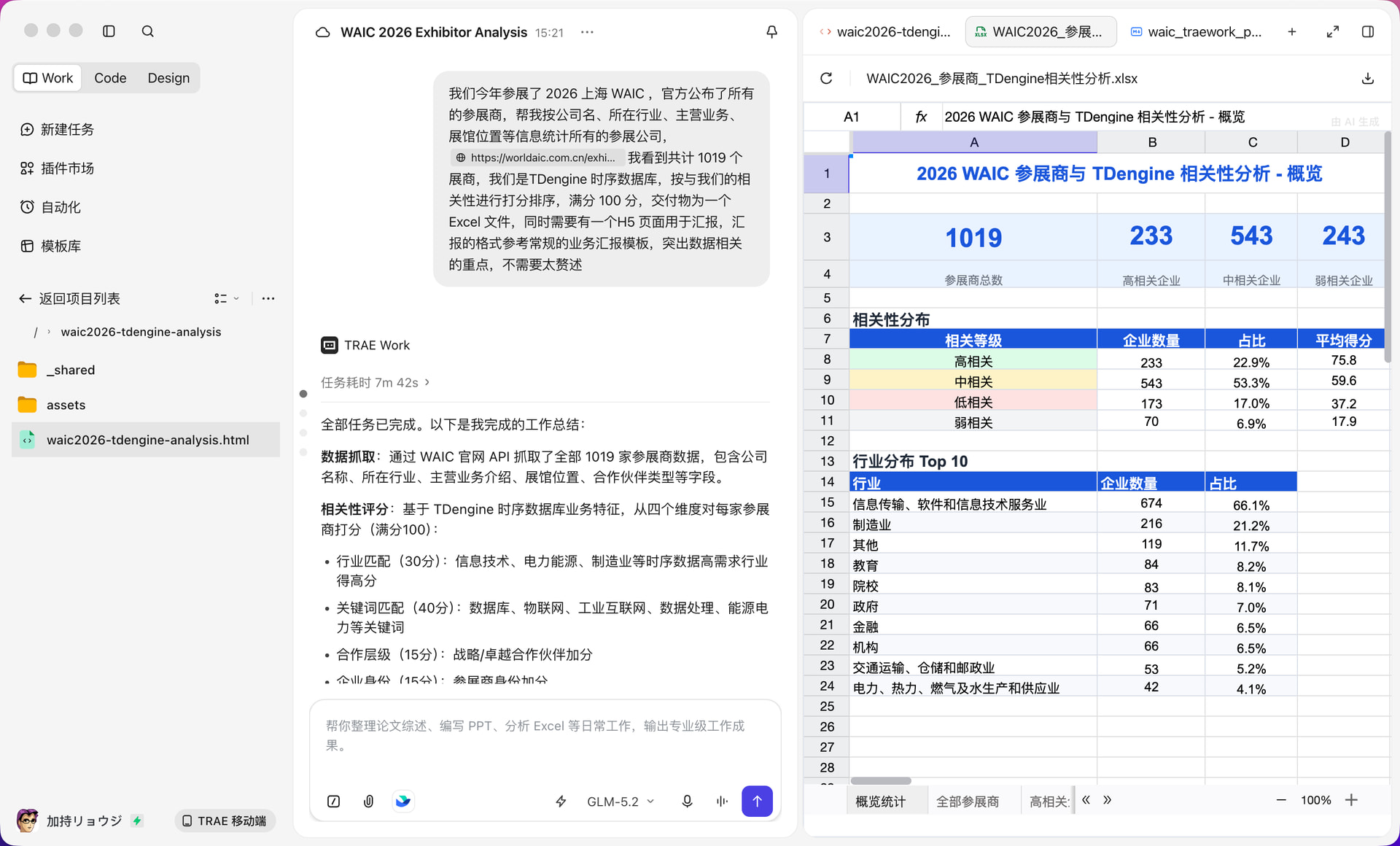This screenshot has height=846, width=1400.
Task: Create a new task via 新建任务
Action: [x=57, y=129]
